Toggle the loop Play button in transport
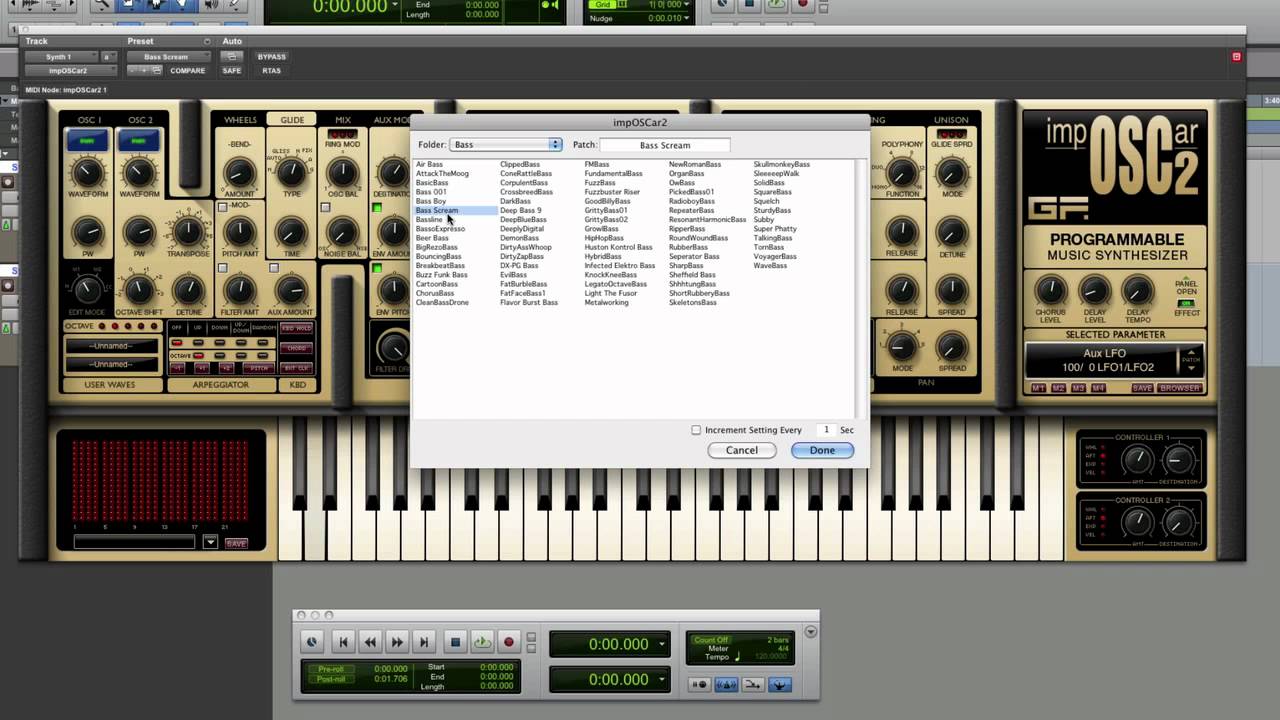 pos(482,642)
